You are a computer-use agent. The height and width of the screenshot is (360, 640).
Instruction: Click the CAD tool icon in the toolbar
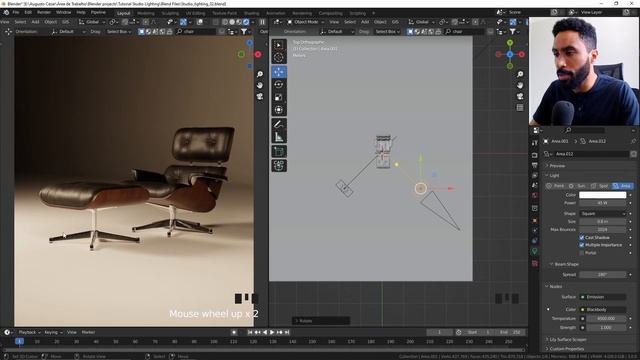279,165
